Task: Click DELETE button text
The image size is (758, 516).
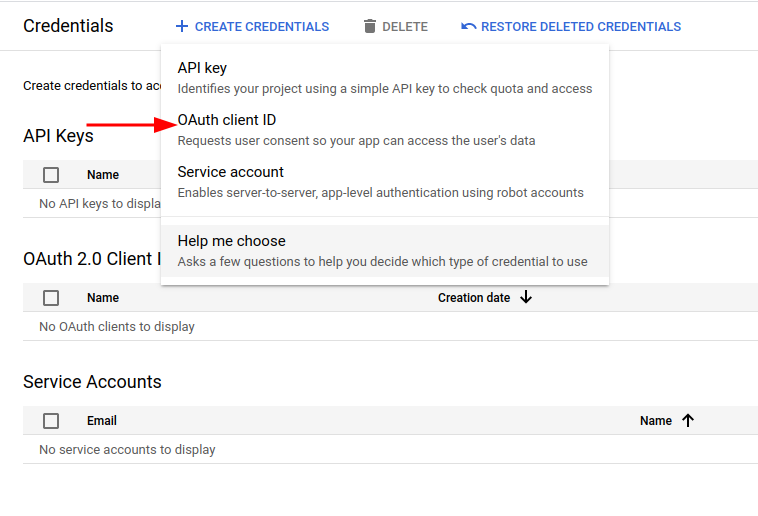Action: (x=405, y=27)
